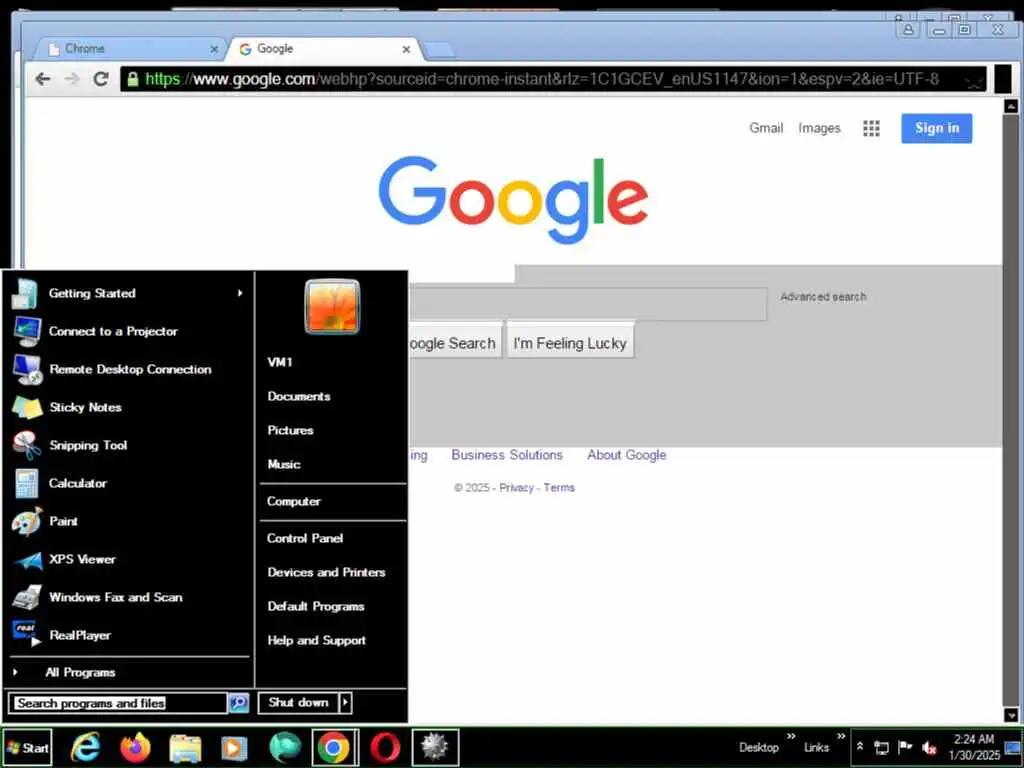Click the green globe browser taskbar icon
This screenshot has width=1024, height=768.
[x=284, y=748]
